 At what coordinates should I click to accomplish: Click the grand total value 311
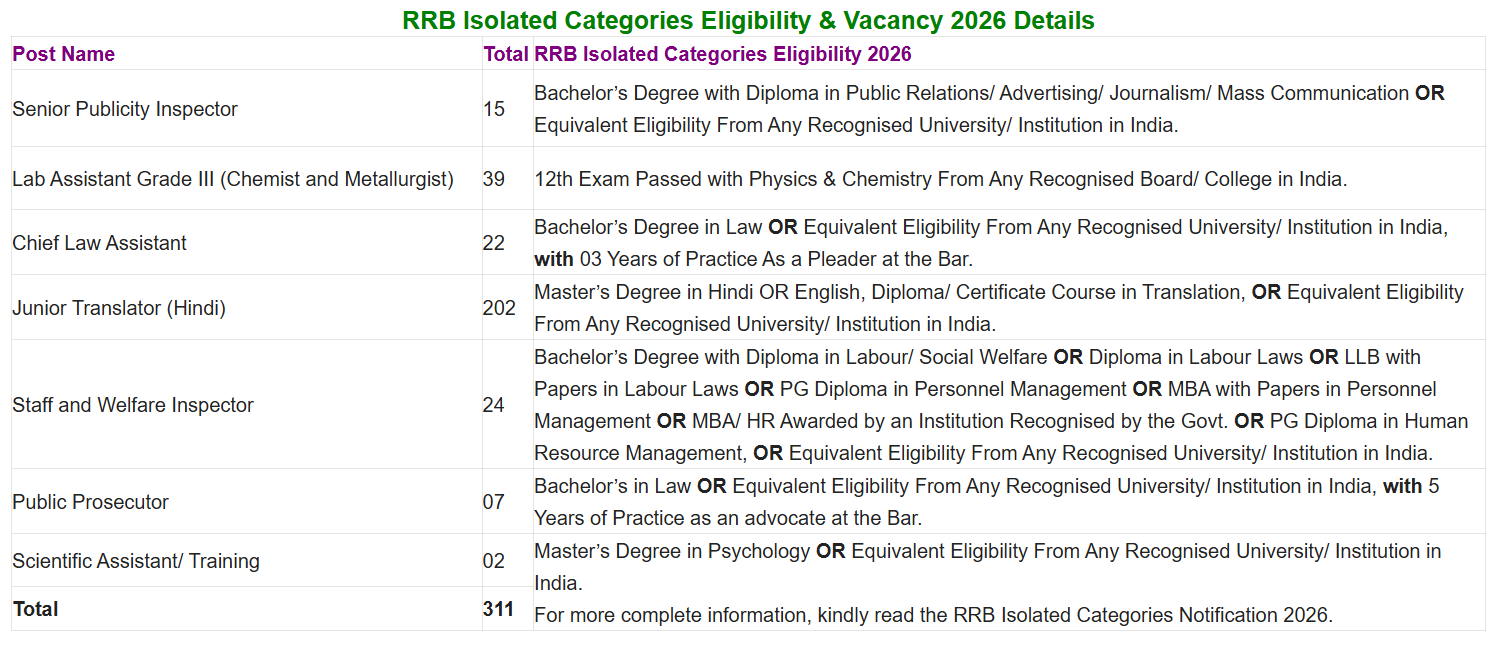(x=498, y=609)
